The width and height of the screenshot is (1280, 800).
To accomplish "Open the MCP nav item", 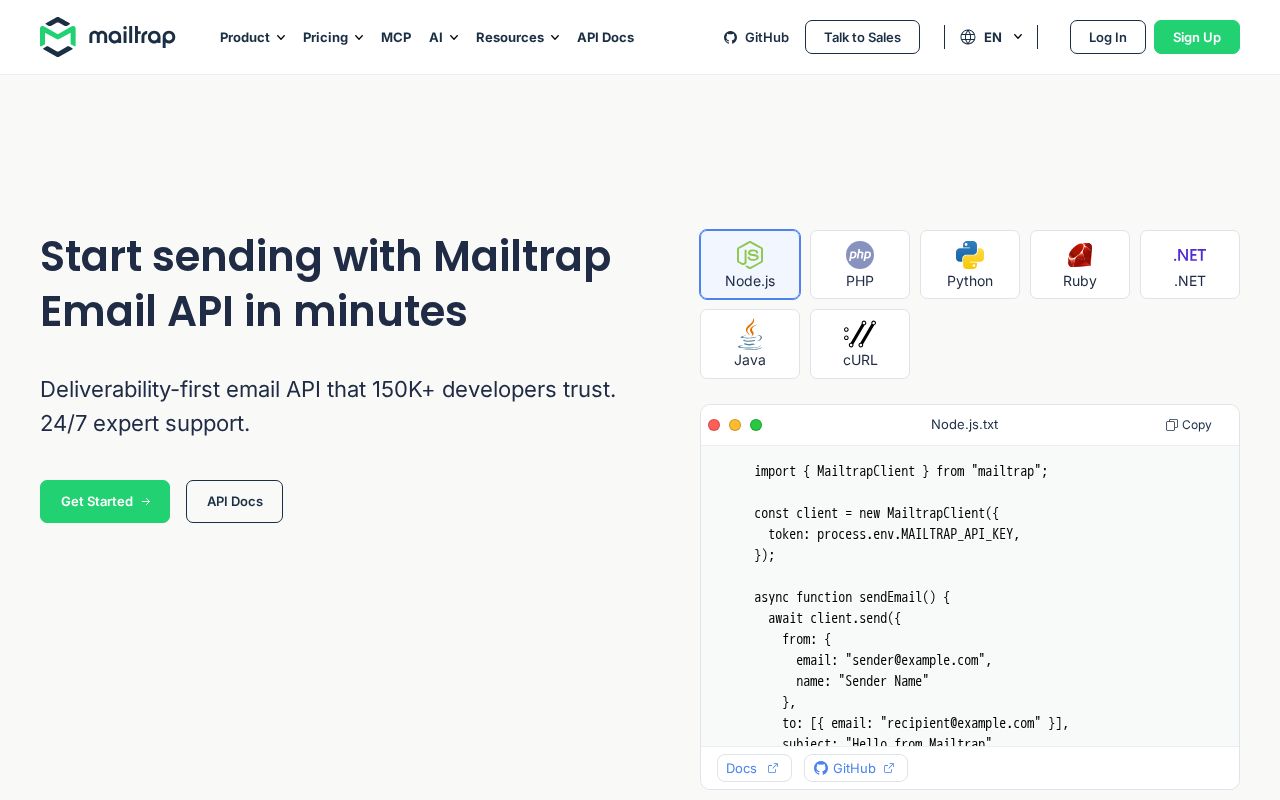I will (396, 37).
